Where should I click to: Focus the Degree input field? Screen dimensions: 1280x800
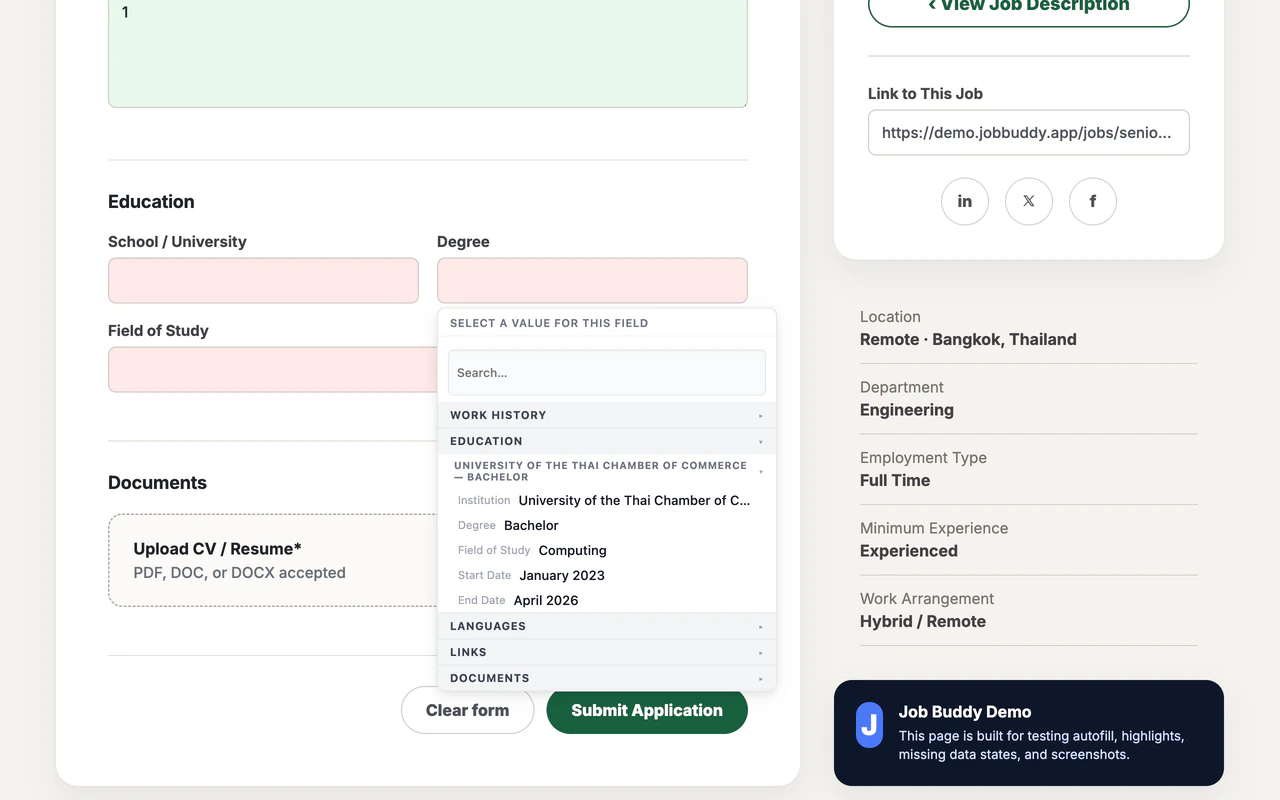point(592,280)
